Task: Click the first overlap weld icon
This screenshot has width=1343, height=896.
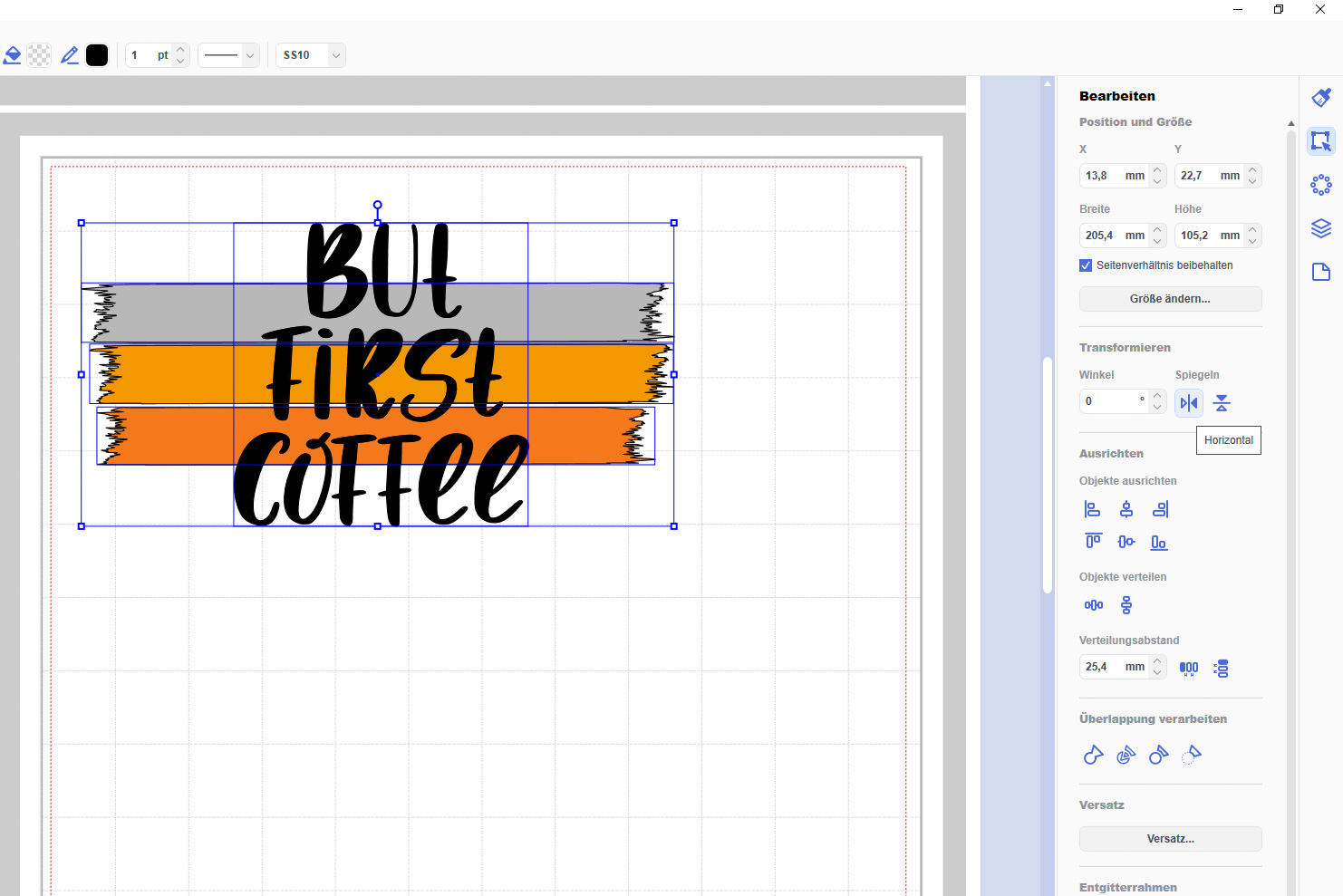Action: tap(1093, 755)
